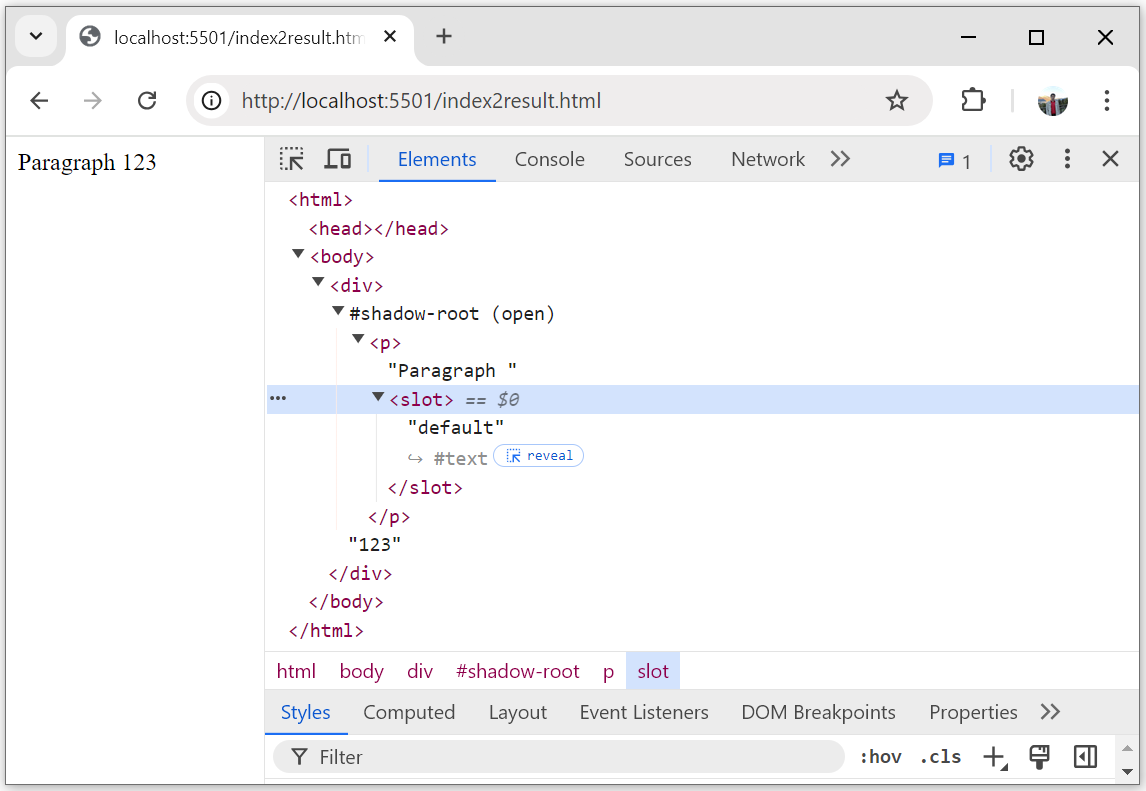Select the inspect element cursor tool

tap(291, 158)
